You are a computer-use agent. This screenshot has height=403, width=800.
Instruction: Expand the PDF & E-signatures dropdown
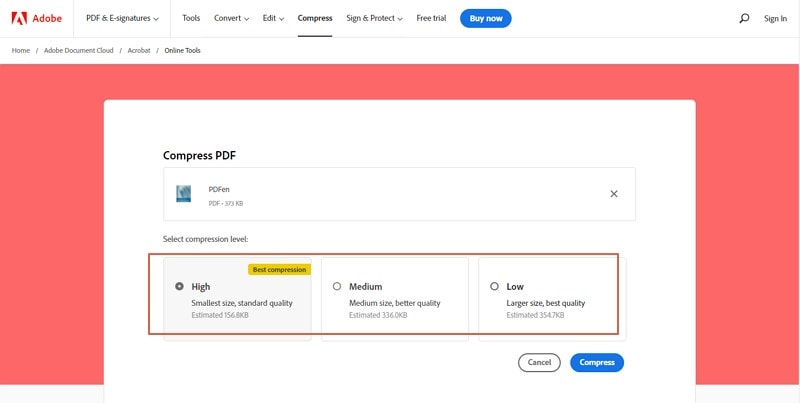tap(122, 18)
